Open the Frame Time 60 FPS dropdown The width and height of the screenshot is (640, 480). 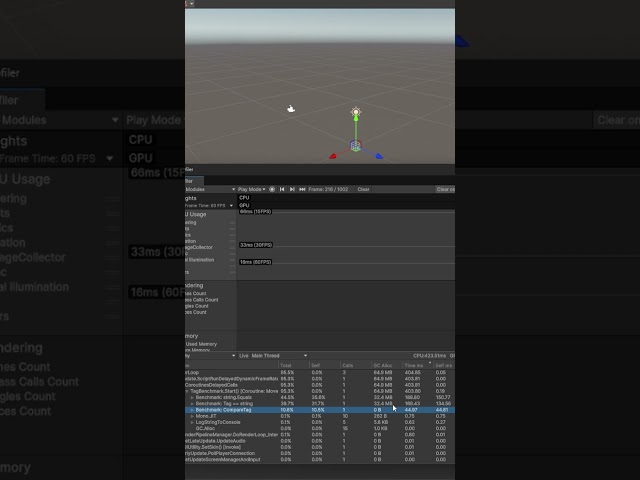pos(209,205)
